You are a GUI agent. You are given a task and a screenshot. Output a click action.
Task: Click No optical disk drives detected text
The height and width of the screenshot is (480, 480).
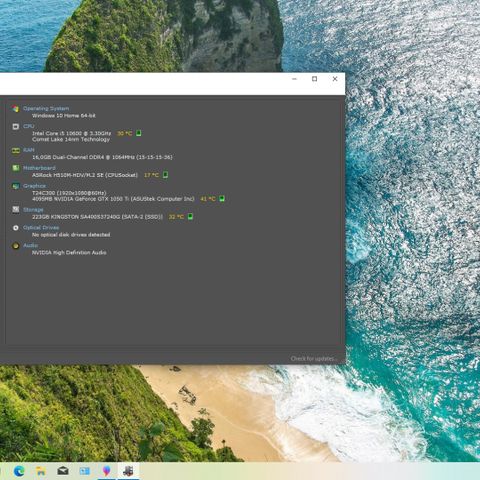(x=71, y=235)
